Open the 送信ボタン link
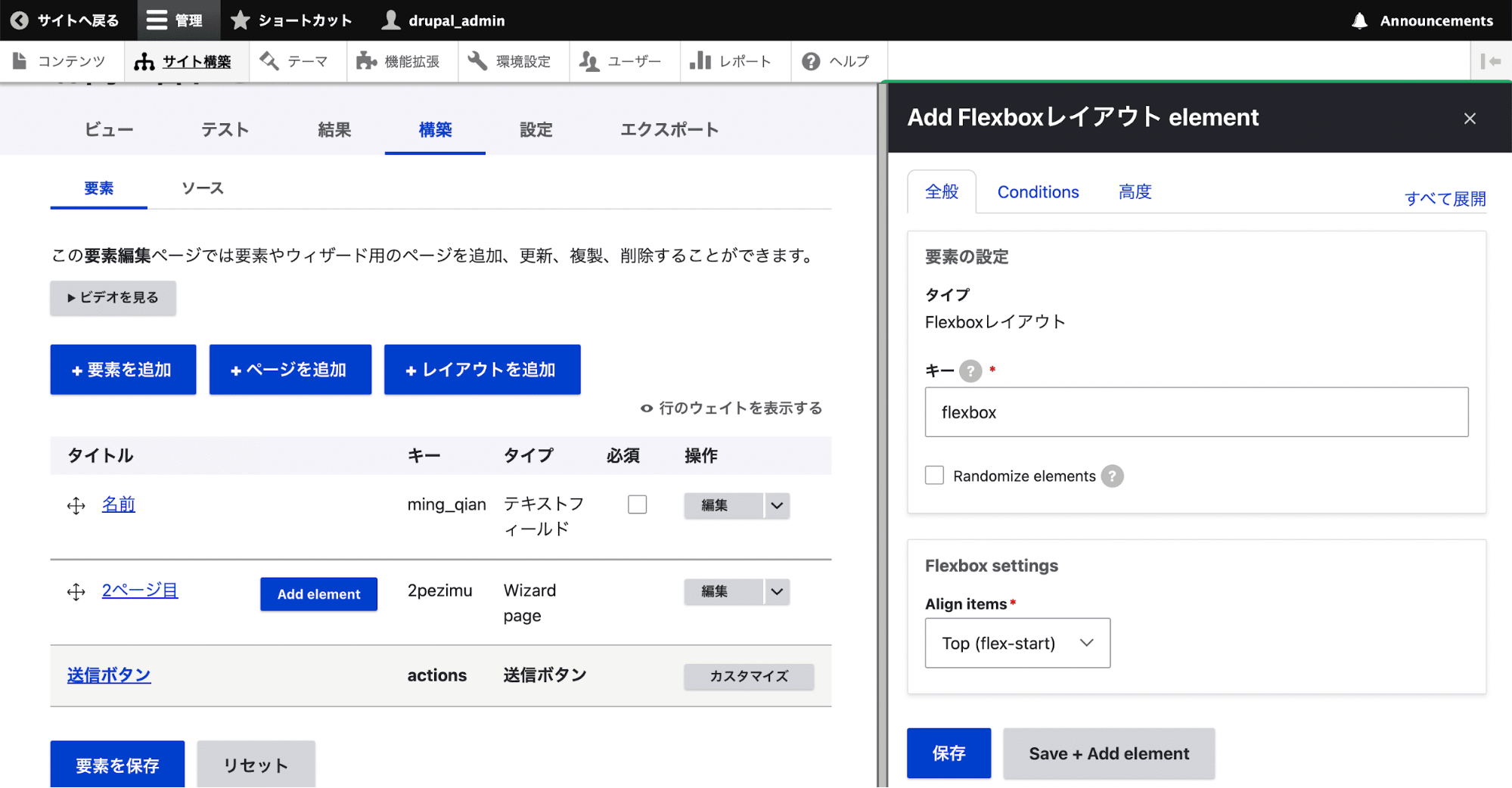The width and height of the screenshot is (1512, 788). click(109, 675)
